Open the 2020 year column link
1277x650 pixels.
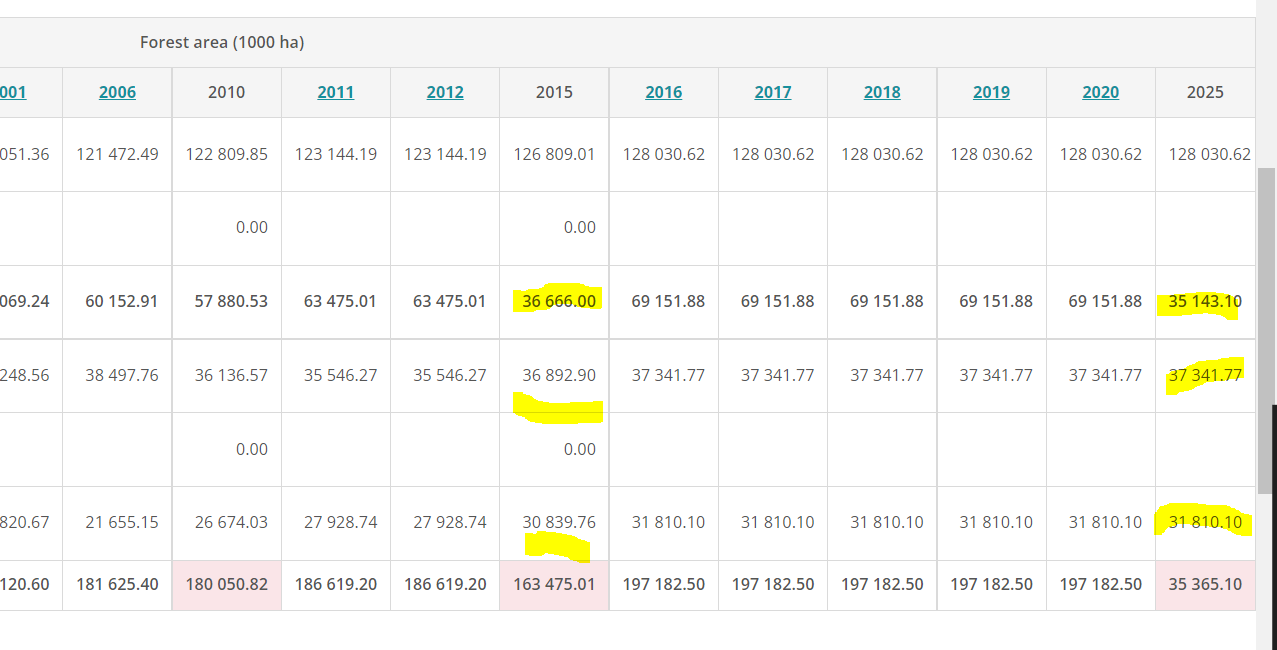pos(1100,92)
